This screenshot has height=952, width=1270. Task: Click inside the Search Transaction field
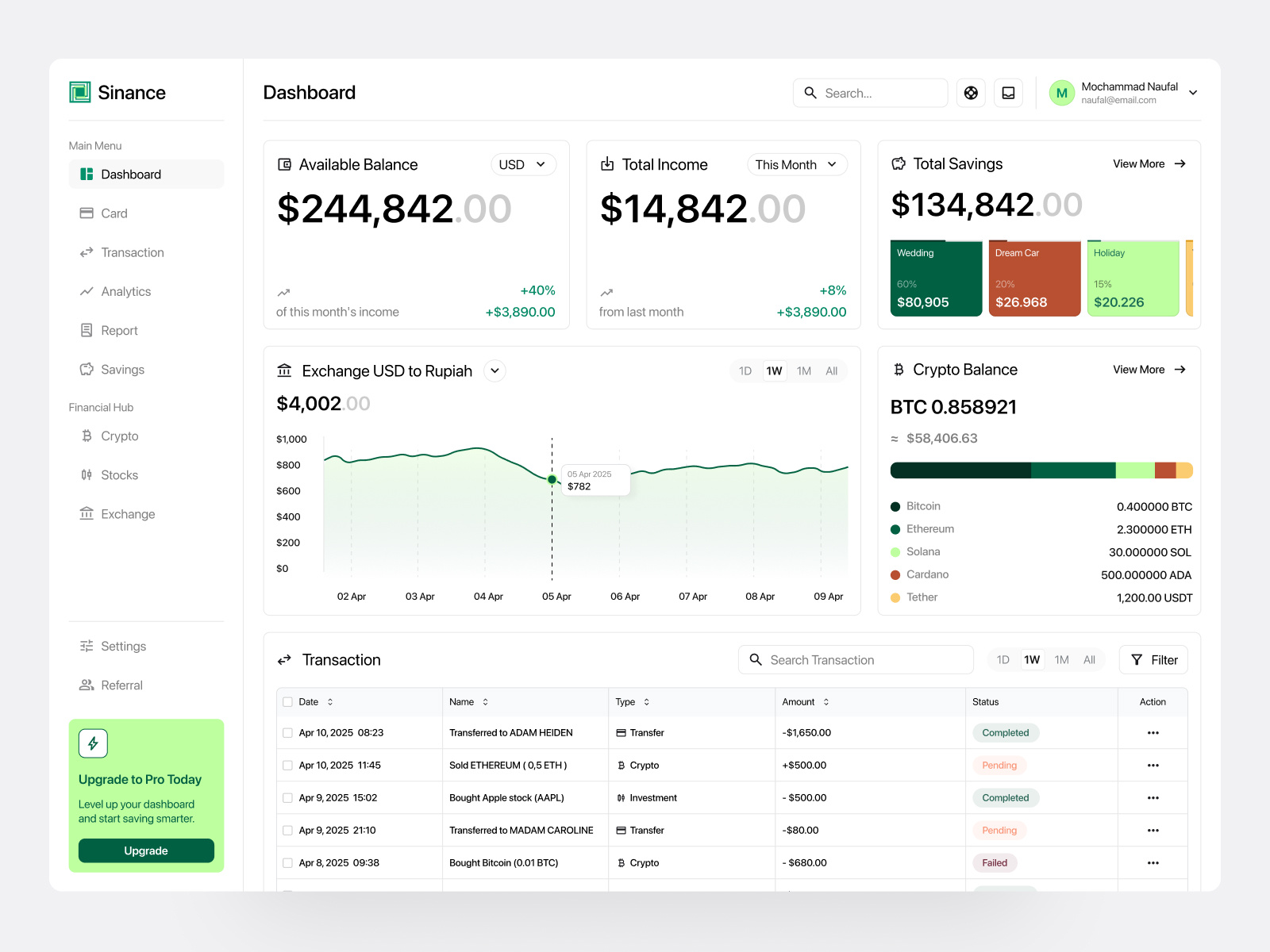click(x=856, y=659)
